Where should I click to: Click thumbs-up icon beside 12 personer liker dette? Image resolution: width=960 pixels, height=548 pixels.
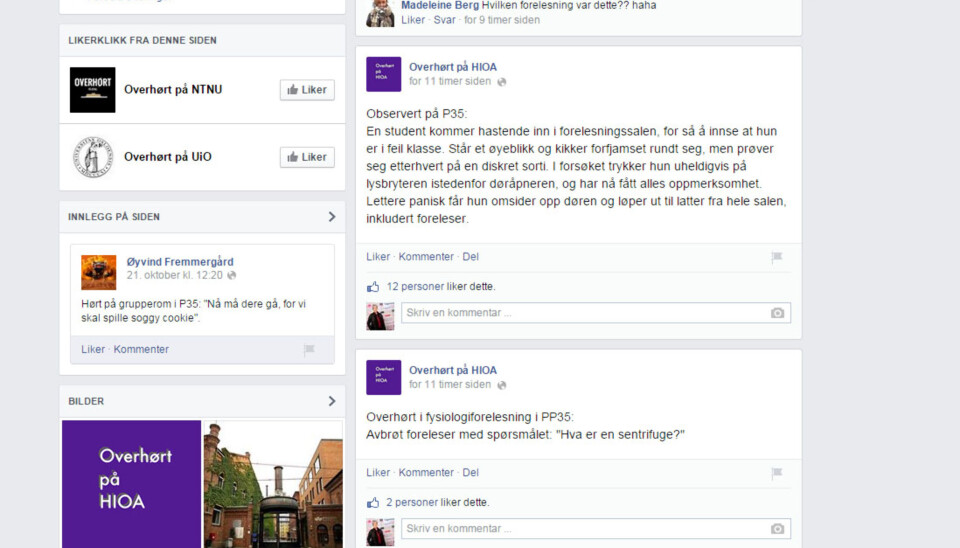[373, 287]
